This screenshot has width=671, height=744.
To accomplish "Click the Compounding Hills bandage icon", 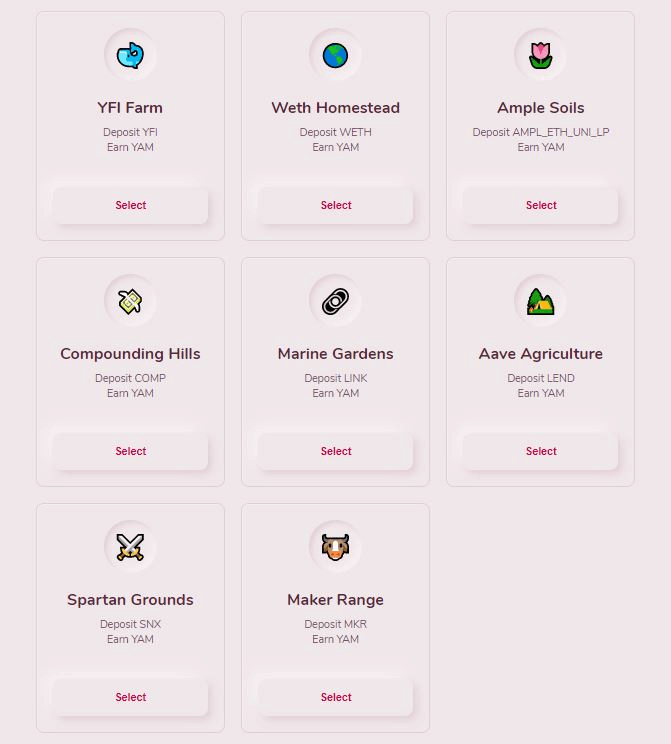I will (x=130, y=301).
